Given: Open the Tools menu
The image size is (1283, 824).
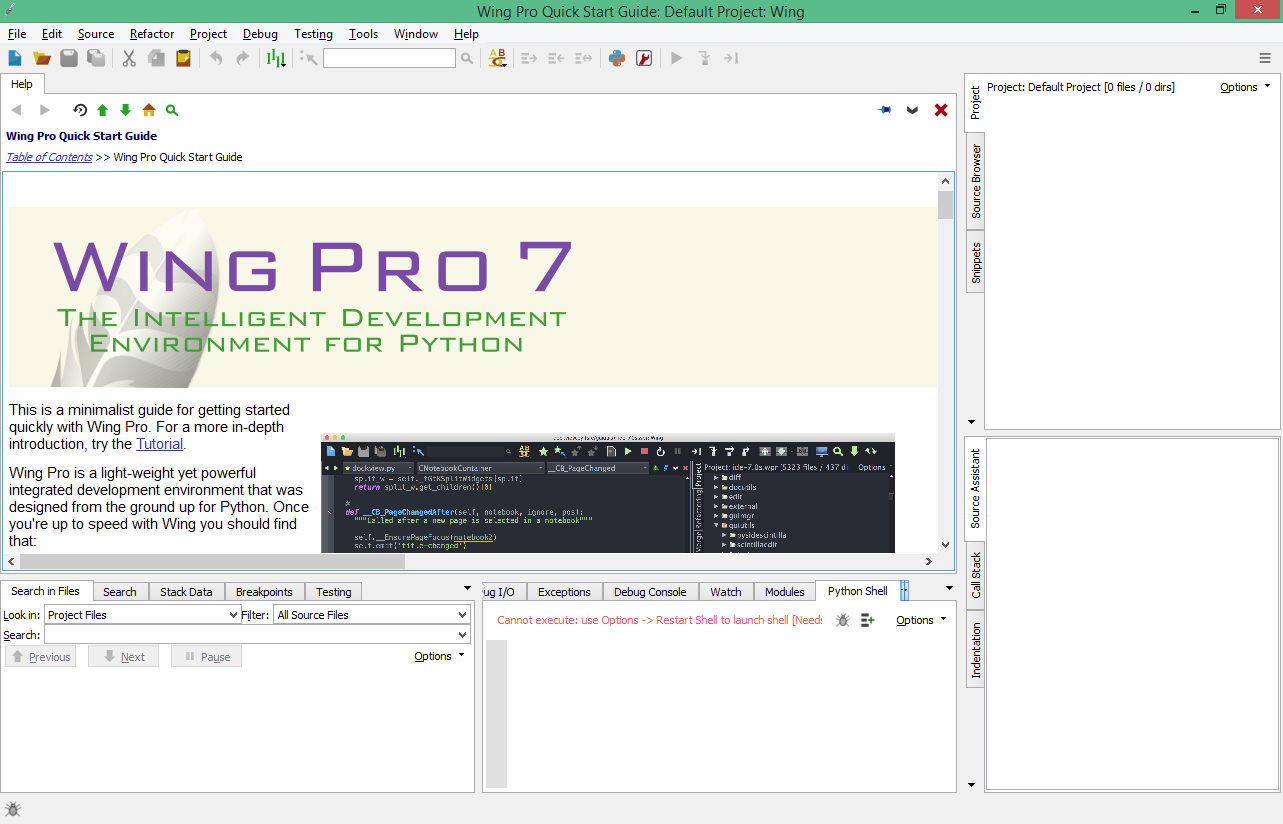Looking at the screenshot, I should click(x=363, y=34).
